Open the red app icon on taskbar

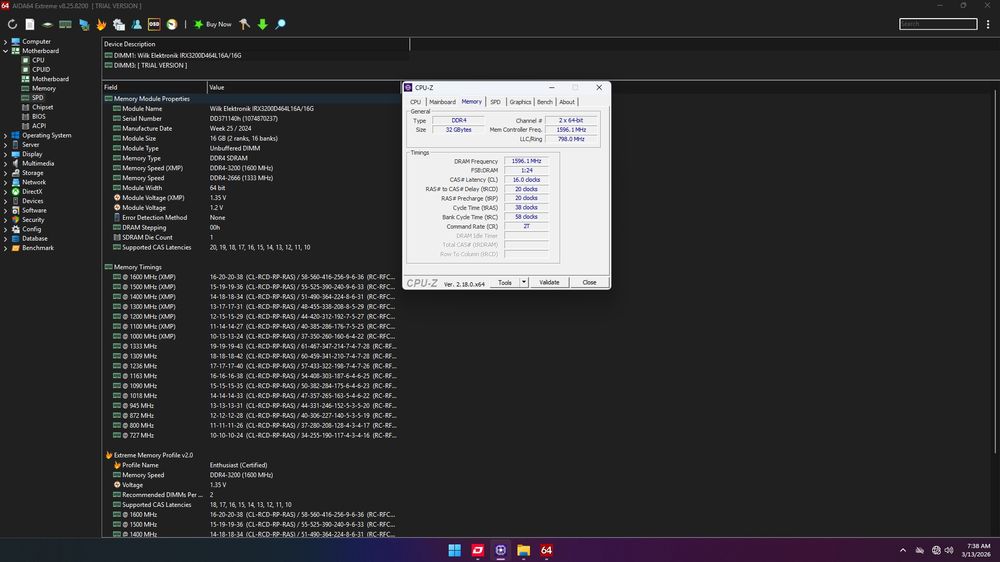pyautogui.click(x=478, y=550)
